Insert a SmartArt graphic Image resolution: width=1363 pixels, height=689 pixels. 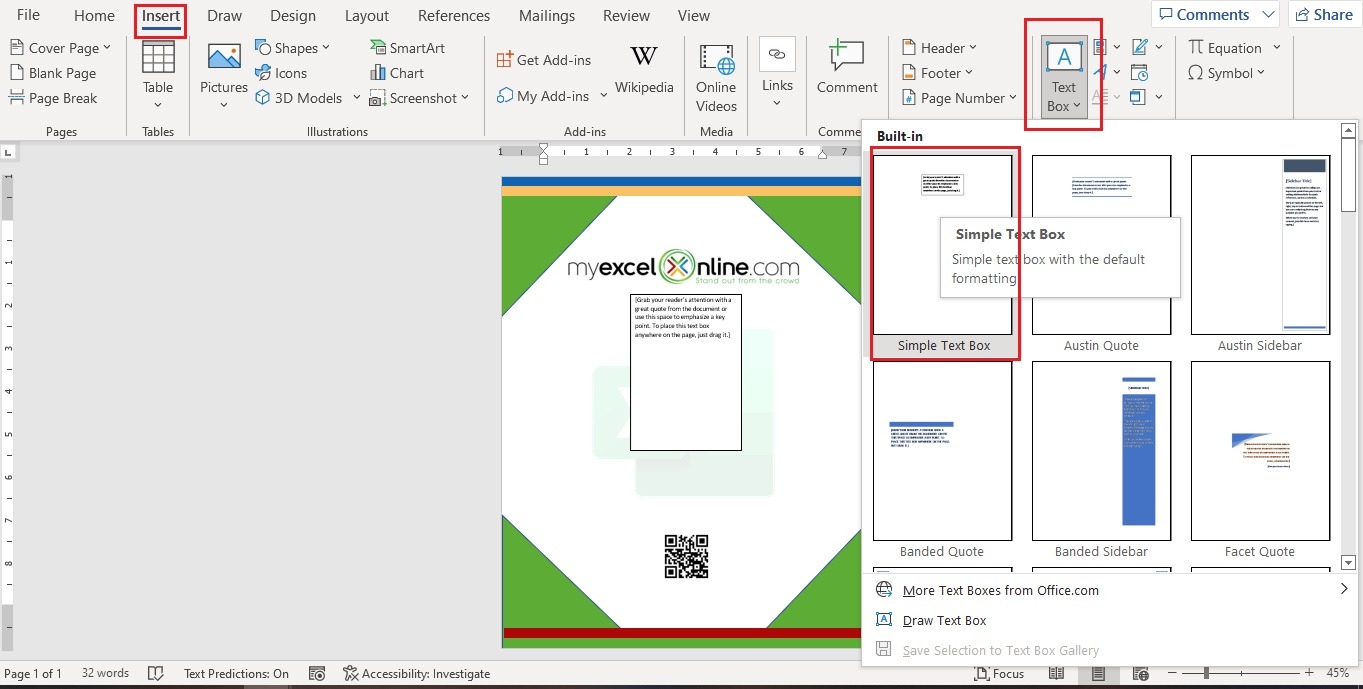point(407,48)
